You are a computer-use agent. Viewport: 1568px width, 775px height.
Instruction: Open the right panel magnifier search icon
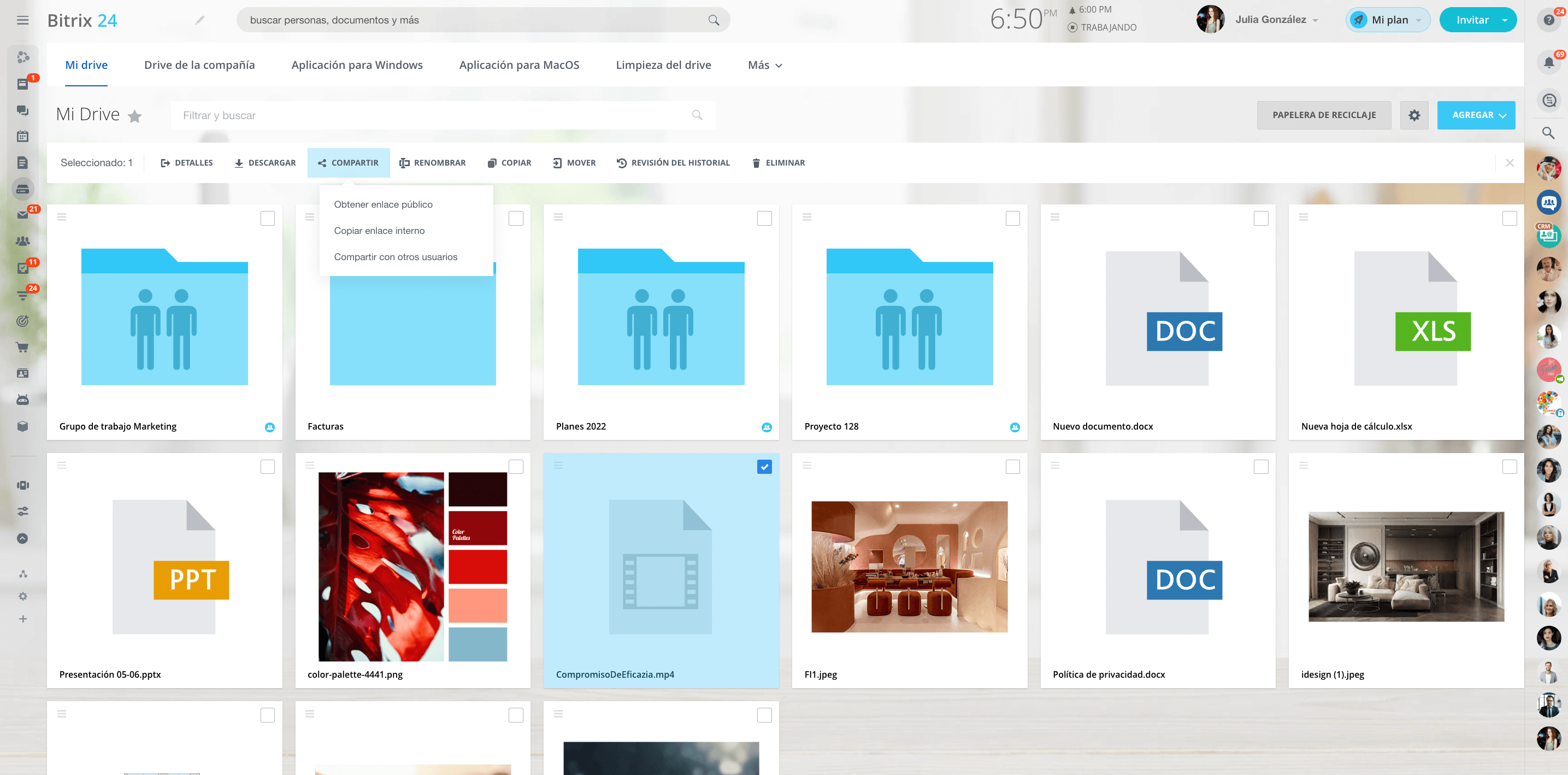(1548, 133)
